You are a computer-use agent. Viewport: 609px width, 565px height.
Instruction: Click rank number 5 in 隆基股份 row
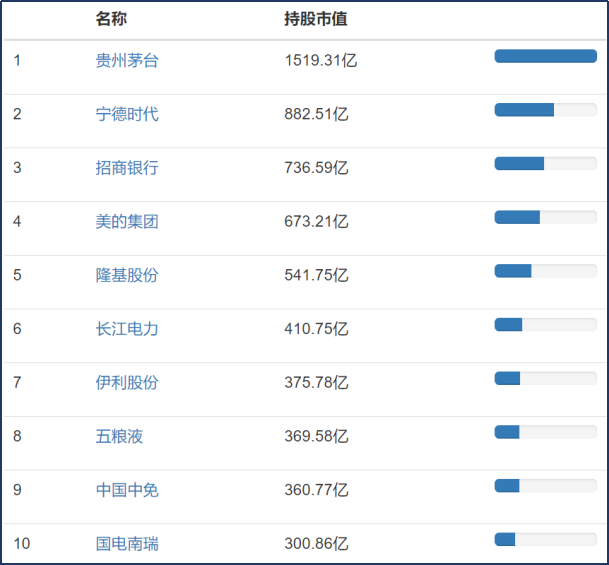pyautogui.click(x=17, y=275)
